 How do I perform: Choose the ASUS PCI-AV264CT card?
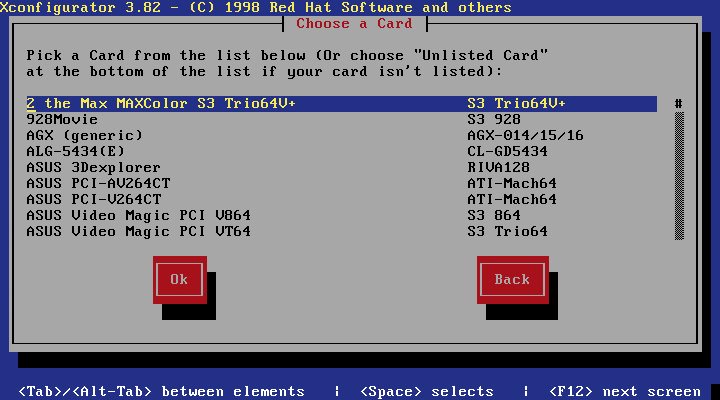click(342, 184)
